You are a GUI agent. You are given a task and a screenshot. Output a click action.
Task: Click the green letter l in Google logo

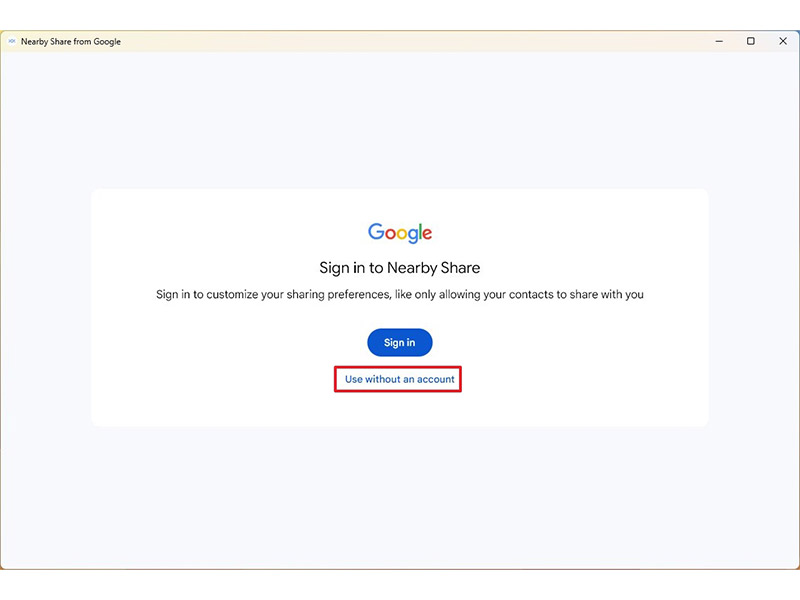click(x=418, y=231)
